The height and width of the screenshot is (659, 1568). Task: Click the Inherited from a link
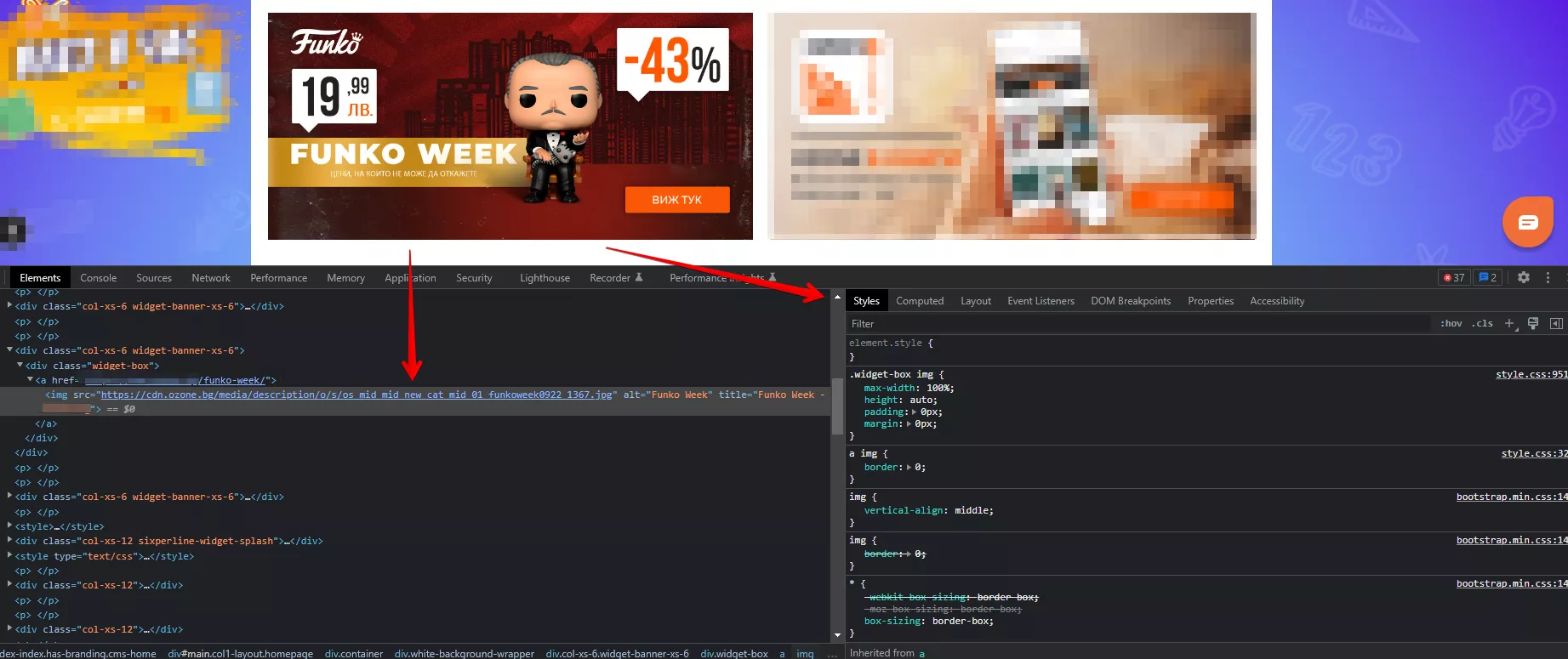(x=921, y=653)
